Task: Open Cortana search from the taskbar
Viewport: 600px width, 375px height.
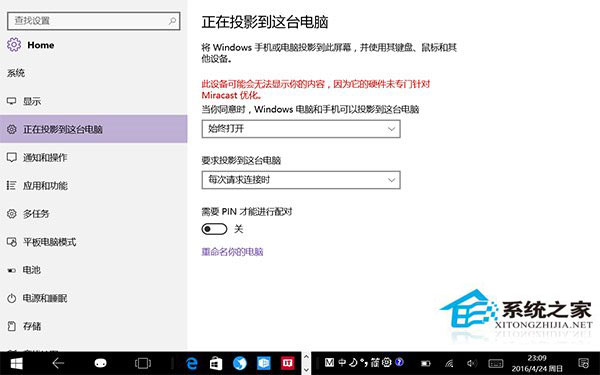Action: 100,363
